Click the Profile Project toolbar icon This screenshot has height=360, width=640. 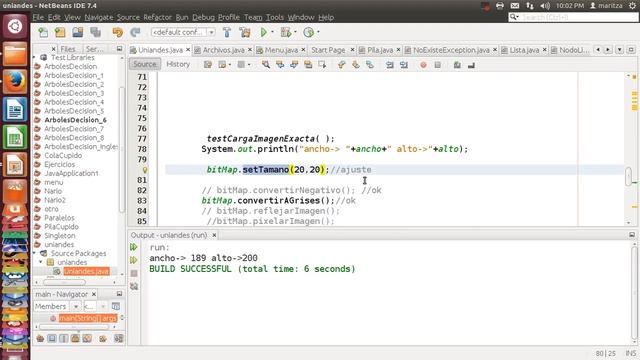308,32
